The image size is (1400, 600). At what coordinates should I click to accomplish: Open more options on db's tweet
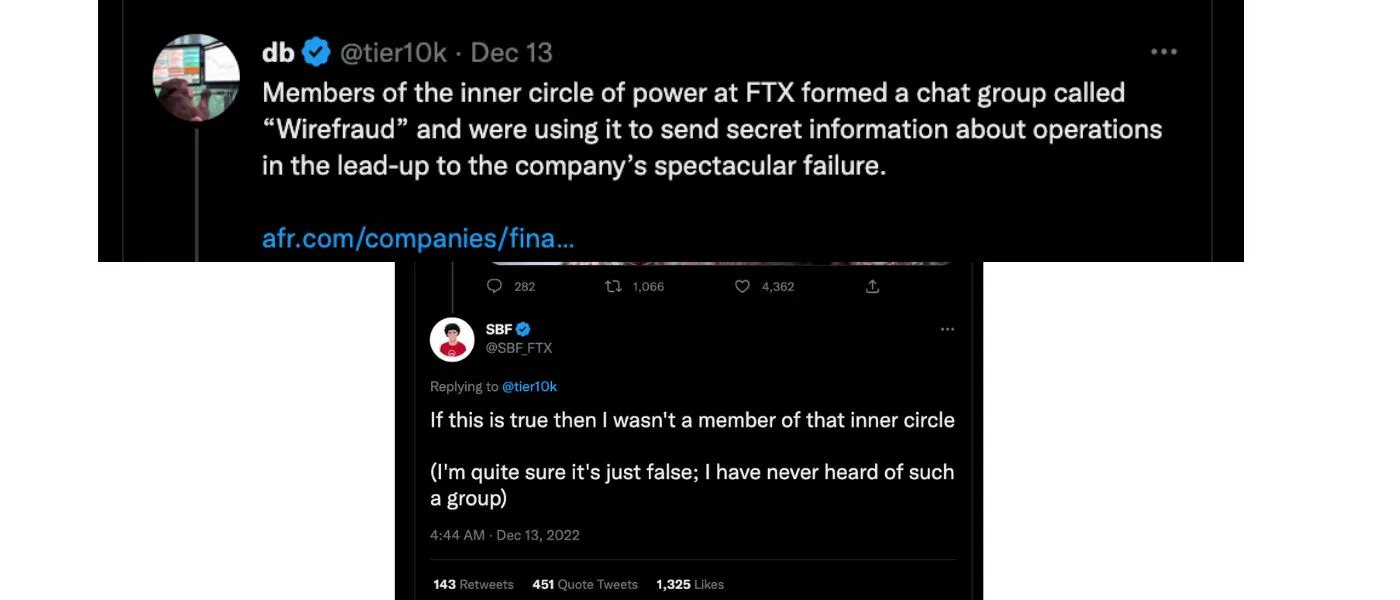pyautogui.click(x=1163, y=52)
